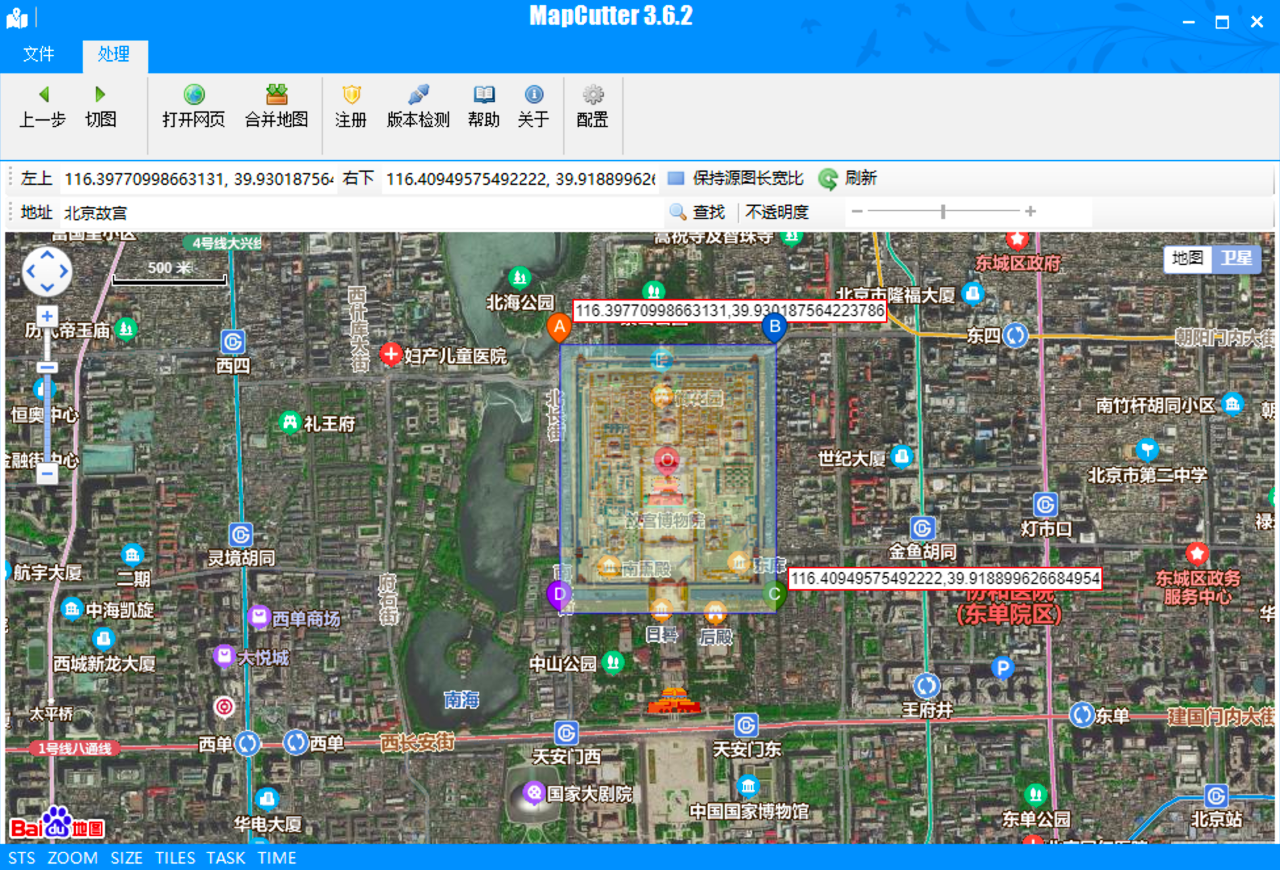
Task: Click the top-left coordinate label on map
Action: (x=729, y=311)
